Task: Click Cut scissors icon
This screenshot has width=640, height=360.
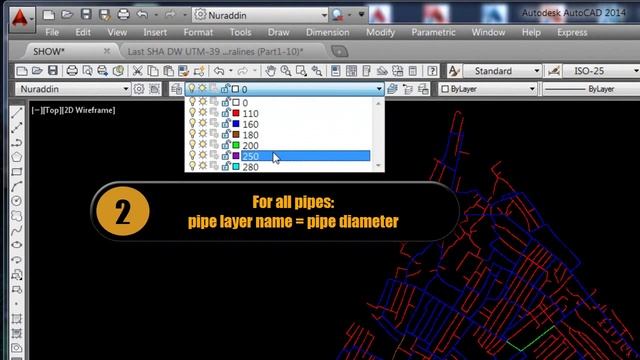Action: (x=138, y=71)
